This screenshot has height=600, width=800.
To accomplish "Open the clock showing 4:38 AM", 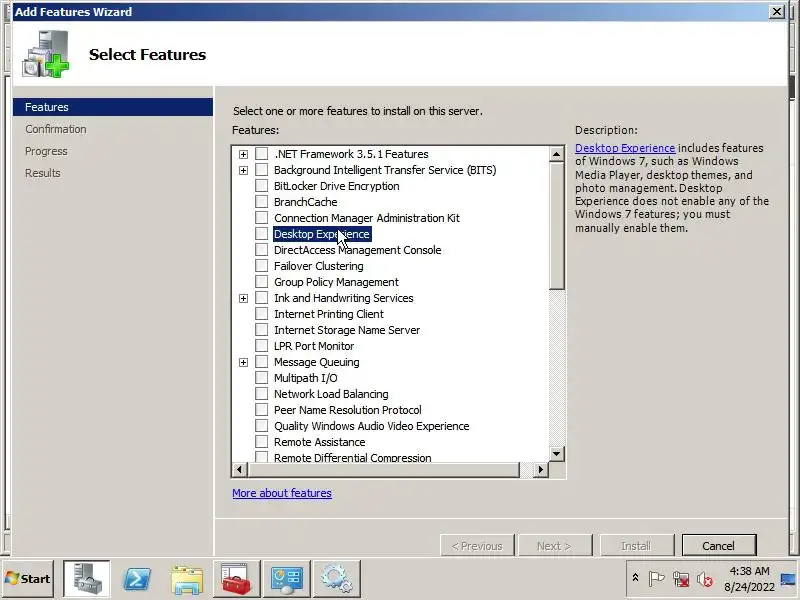I will (x=749, y=579).
